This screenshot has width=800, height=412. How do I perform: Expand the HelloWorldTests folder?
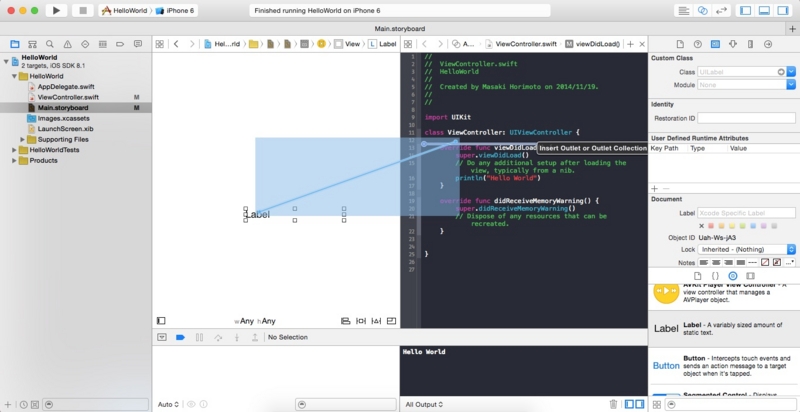(14, 150)
